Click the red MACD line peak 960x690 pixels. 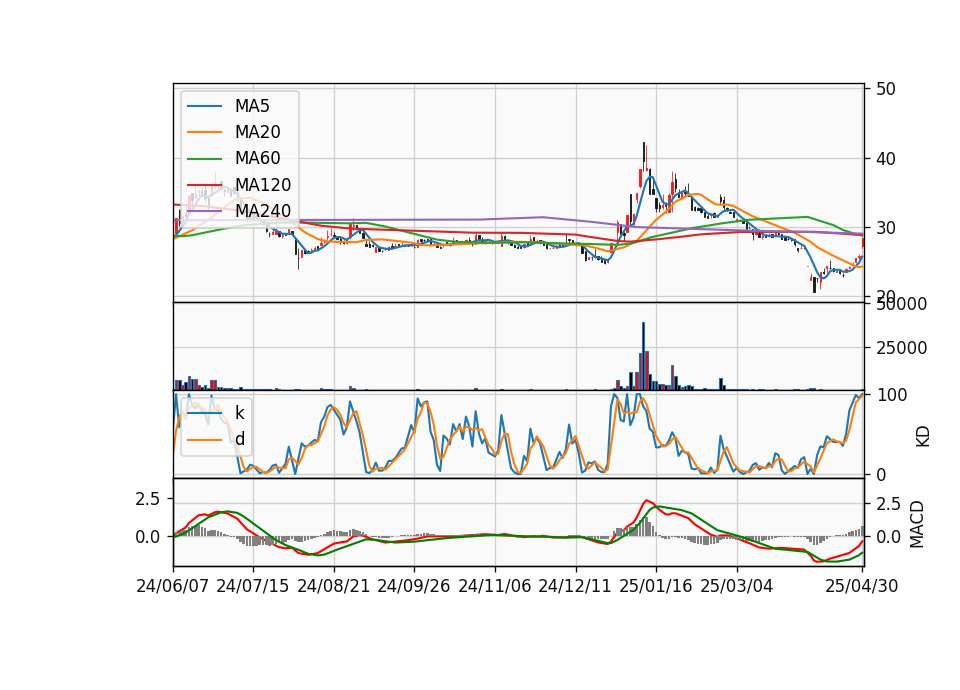coord(647,501)
